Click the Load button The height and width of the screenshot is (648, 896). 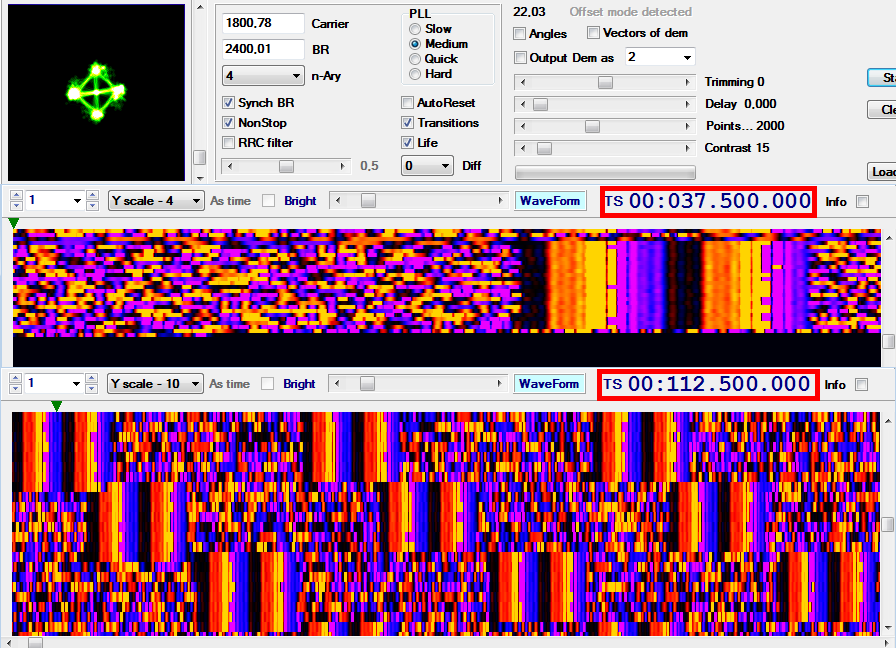click(881, 171)
